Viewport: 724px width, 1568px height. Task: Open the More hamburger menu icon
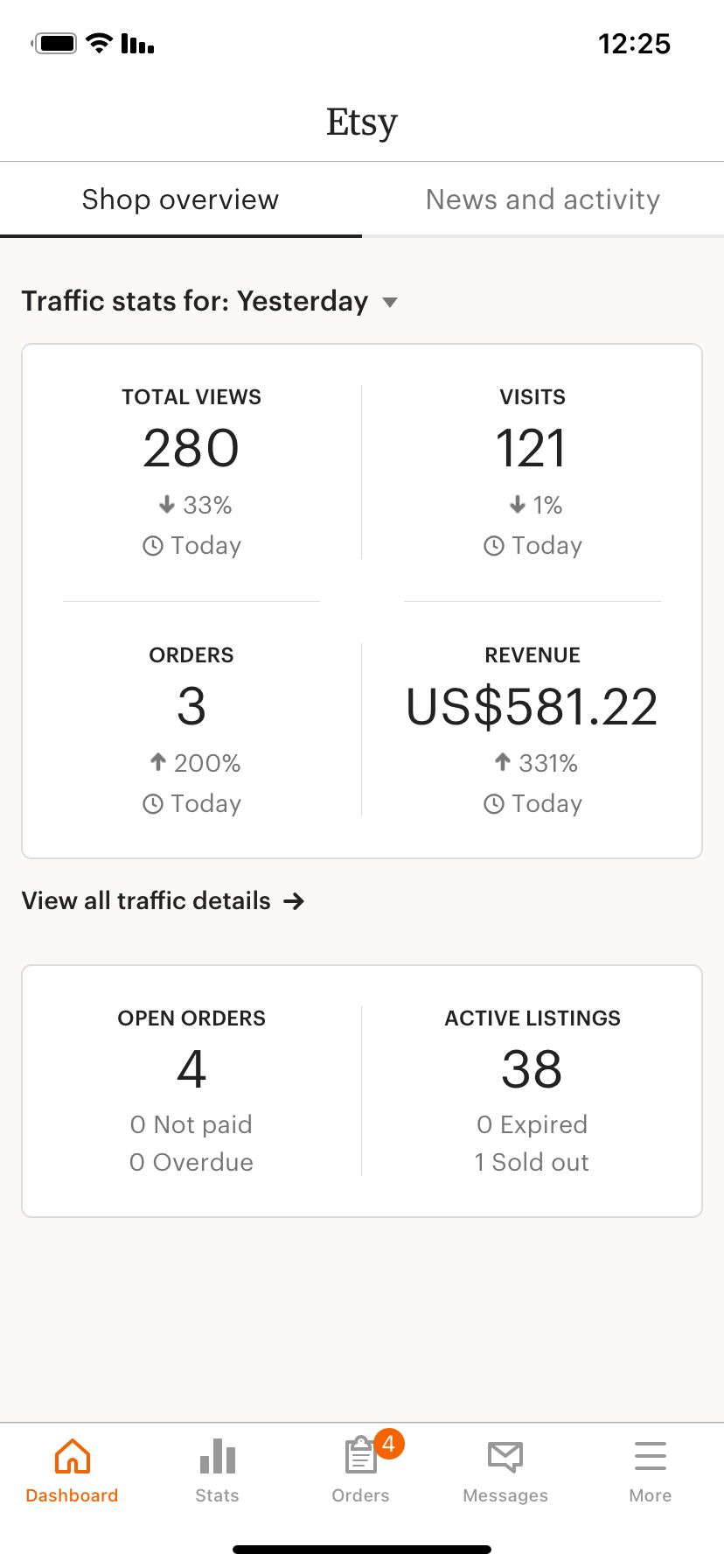pos(650,1457)
